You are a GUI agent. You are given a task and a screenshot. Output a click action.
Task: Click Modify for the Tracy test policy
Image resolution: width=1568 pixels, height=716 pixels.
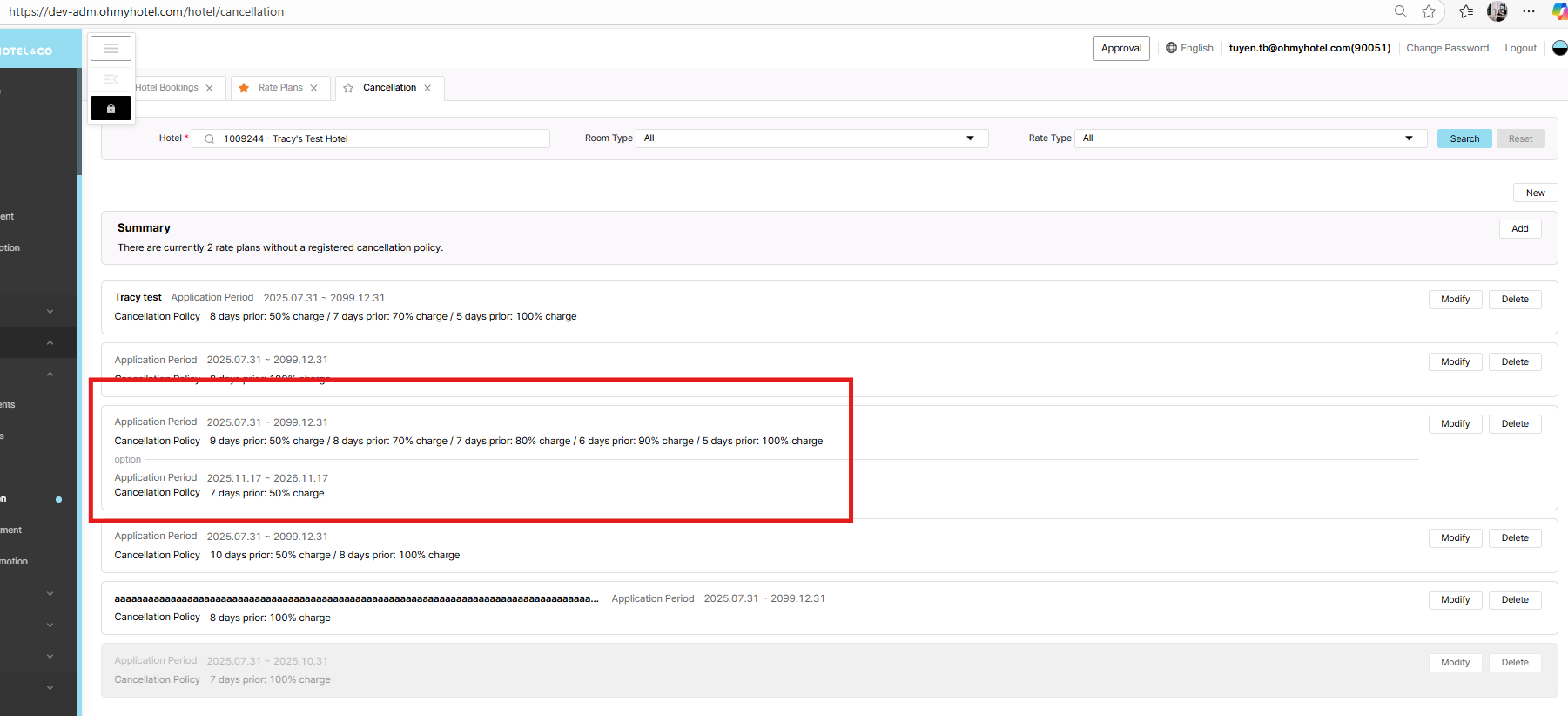click(x=1455, y=300)
